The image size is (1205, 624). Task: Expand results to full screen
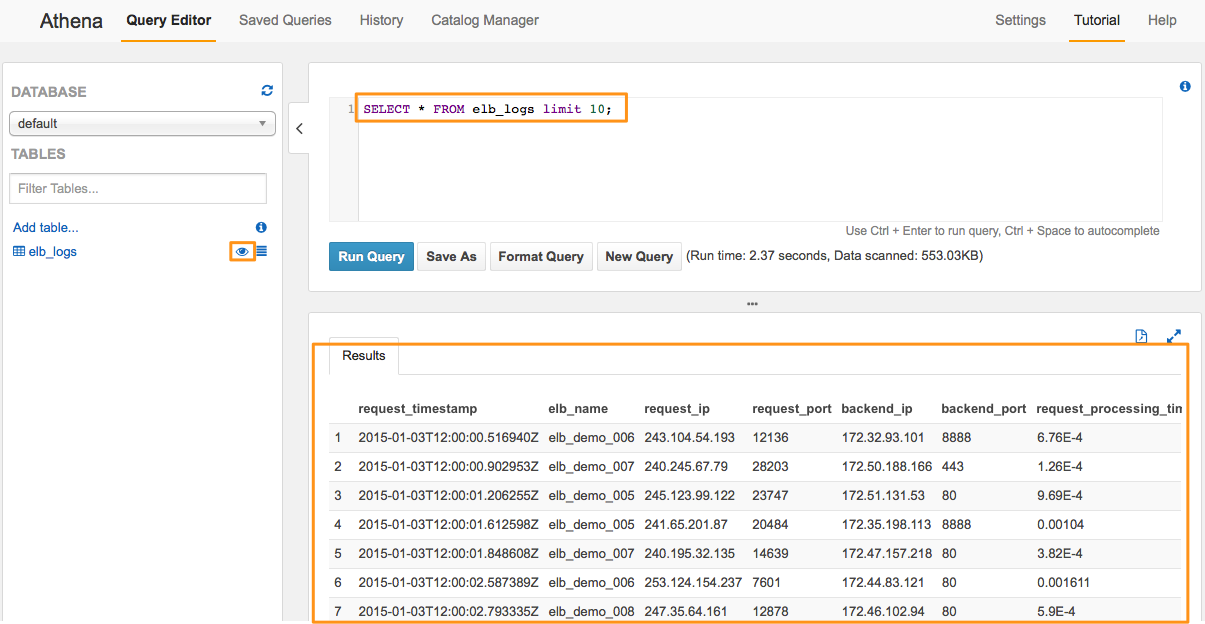click(1175, 337)
